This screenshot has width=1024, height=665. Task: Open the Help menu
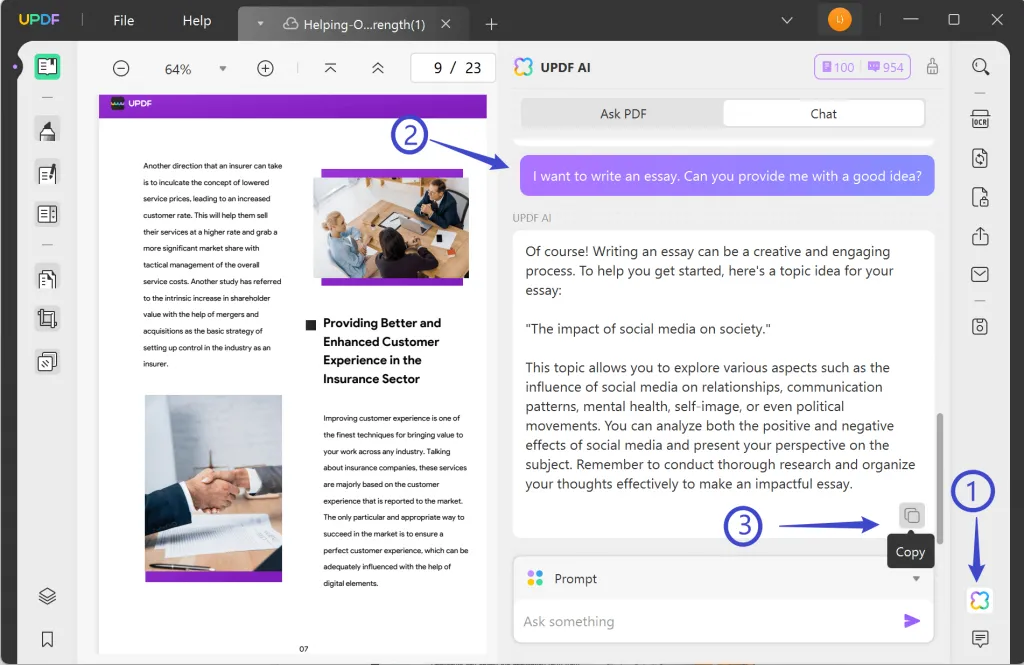(197, 20)
